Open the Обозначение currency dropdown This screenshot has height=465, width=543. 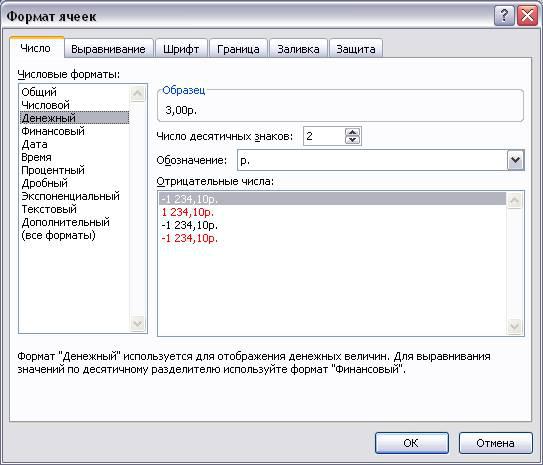[515, 160]
